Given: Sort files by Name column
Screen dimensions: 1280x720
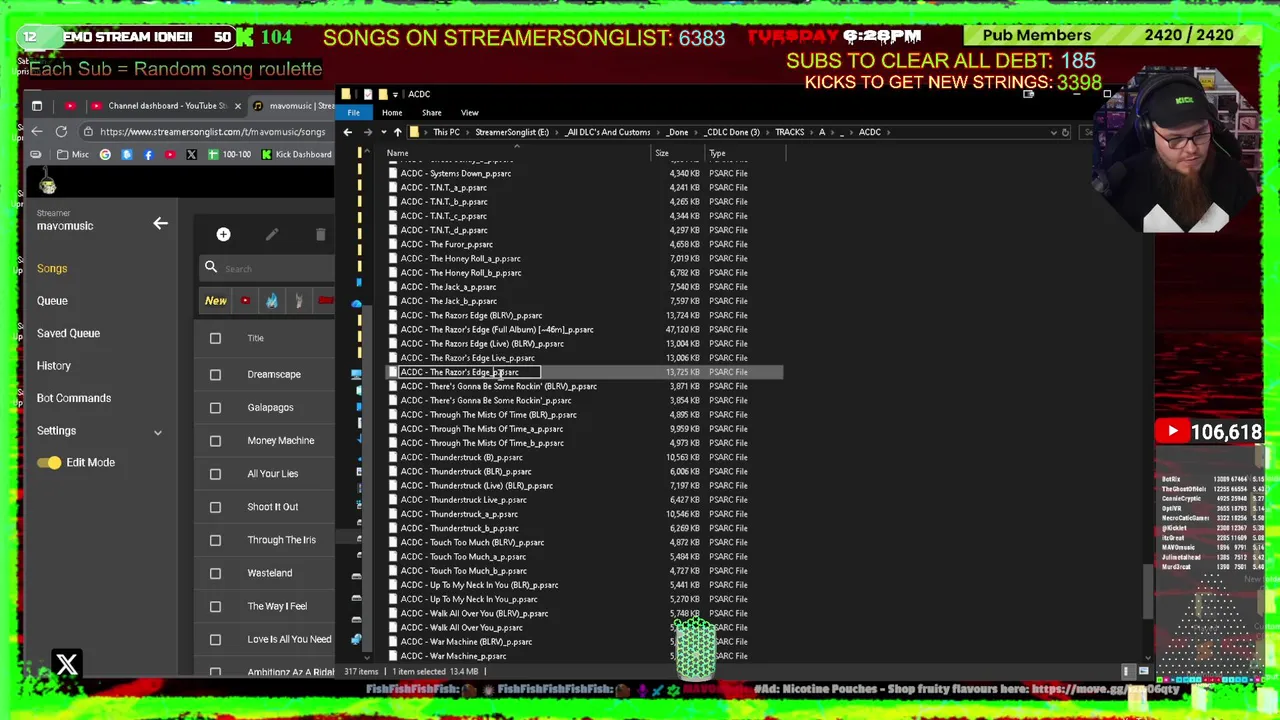Looking at the screenshot, I should (x=517, y=153).
